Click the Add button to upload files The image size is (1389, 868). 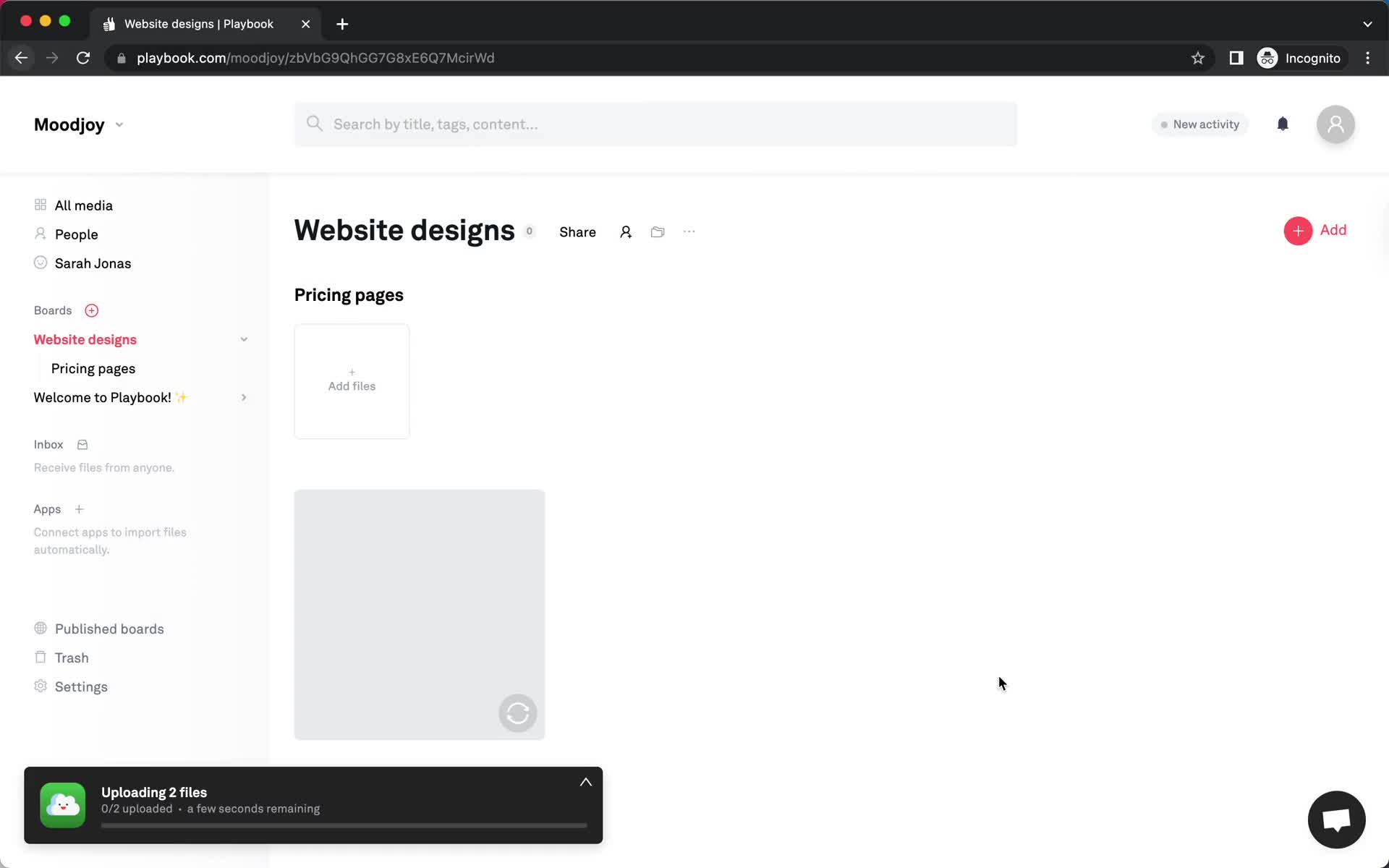(1317, 230)
